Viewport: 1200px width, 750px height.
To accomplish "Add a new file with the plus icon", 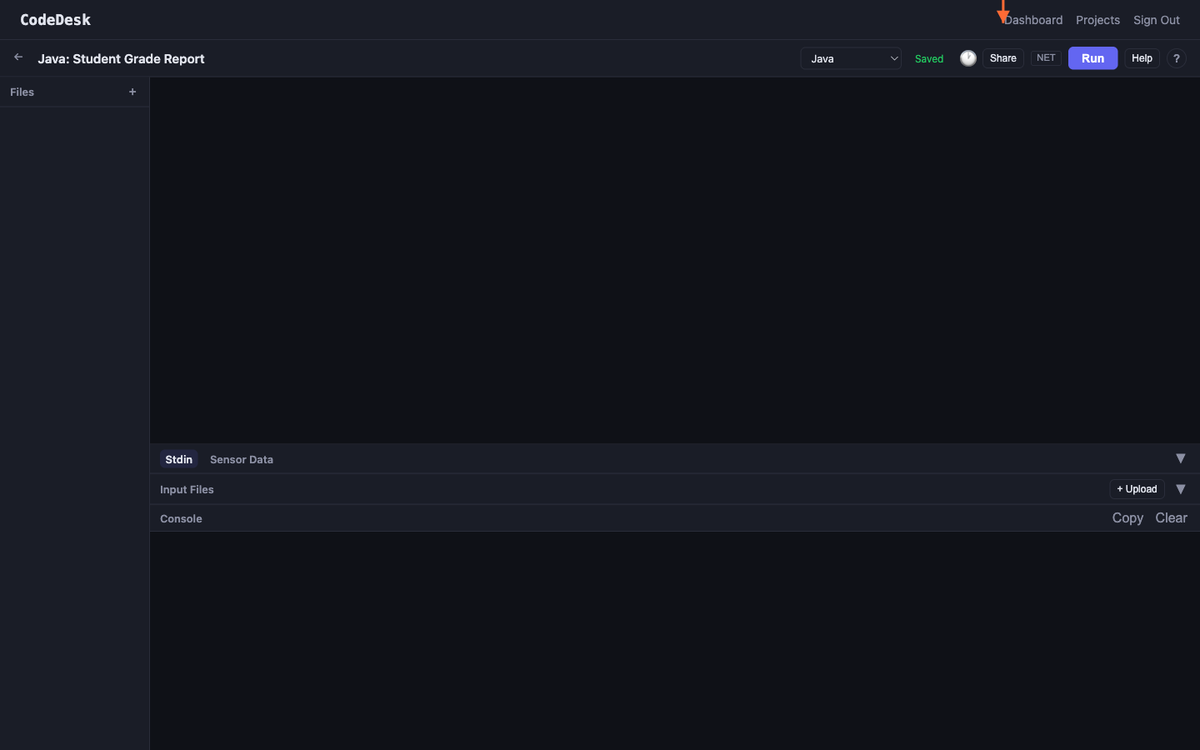I will 132,92.
